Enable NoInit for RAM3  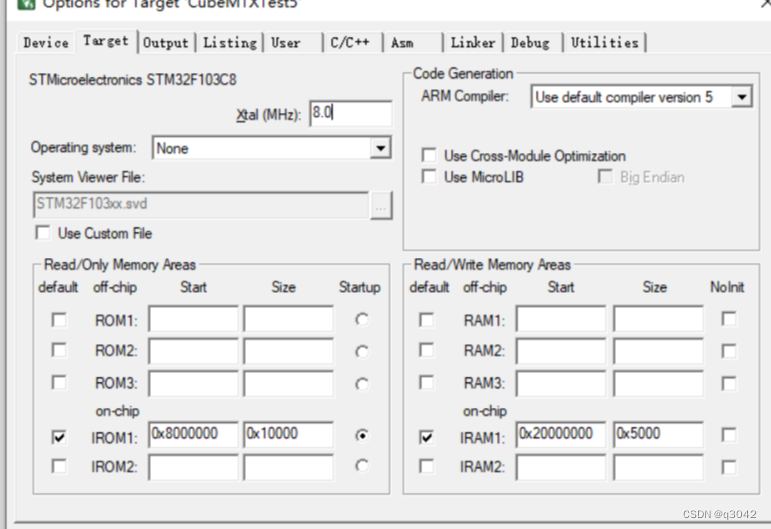pyautogui.click(x=729, y=383)
